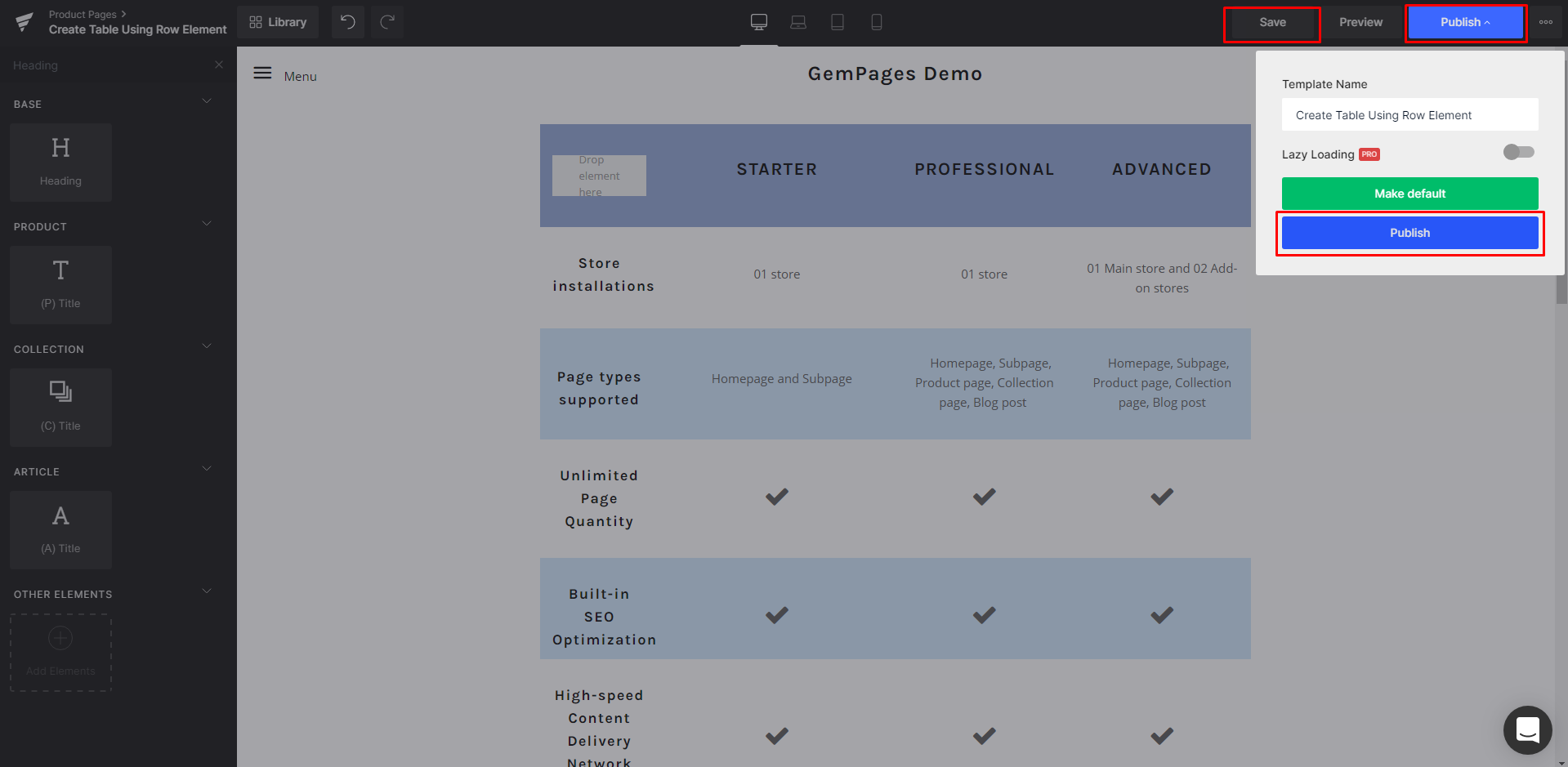This screenshot has width=1568, height=767.
Task: Click the Drop element here placeholder
Action: [x=599, y=176]
